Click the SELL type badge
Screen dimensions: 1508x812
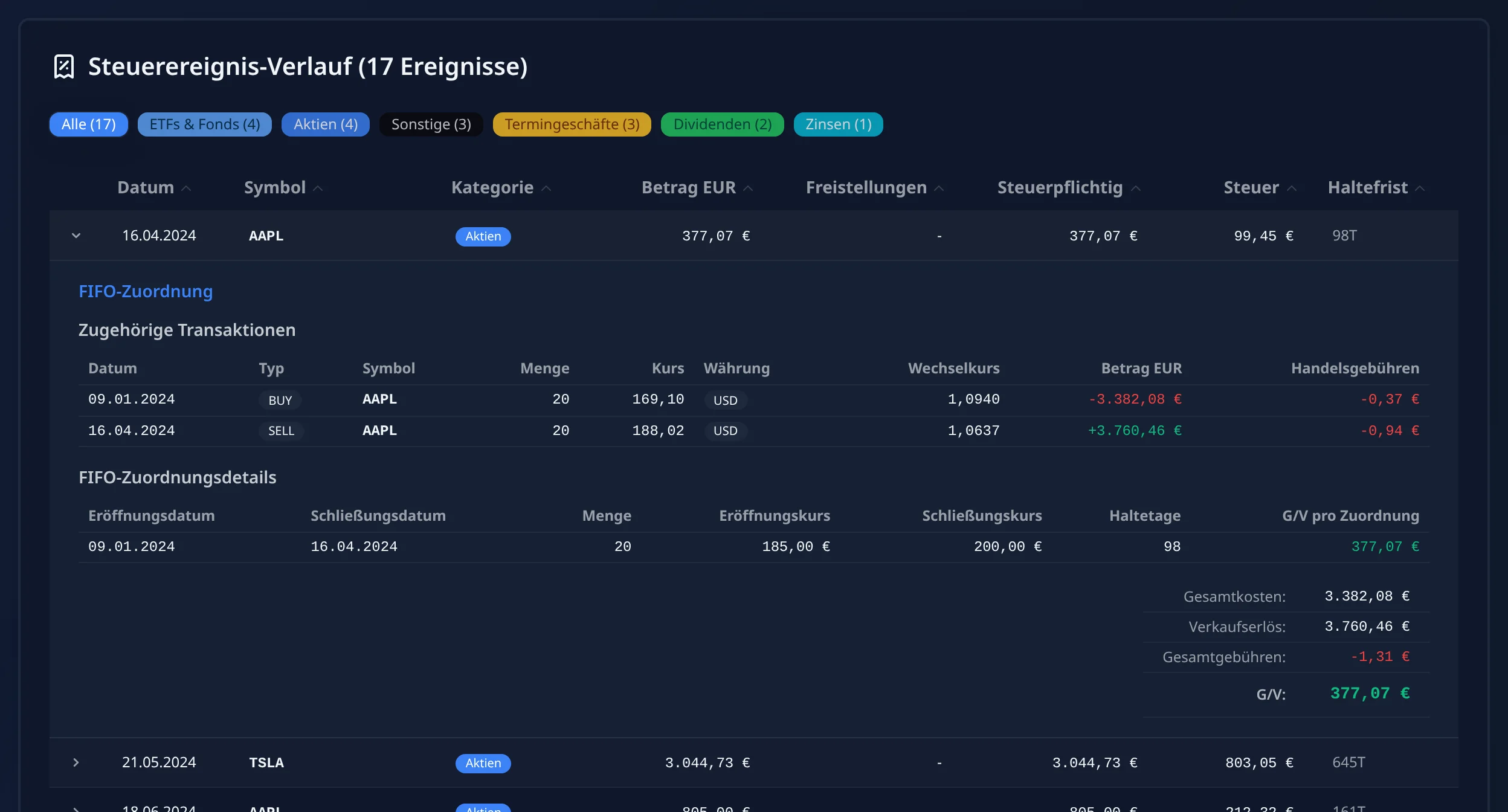point(281,431)
